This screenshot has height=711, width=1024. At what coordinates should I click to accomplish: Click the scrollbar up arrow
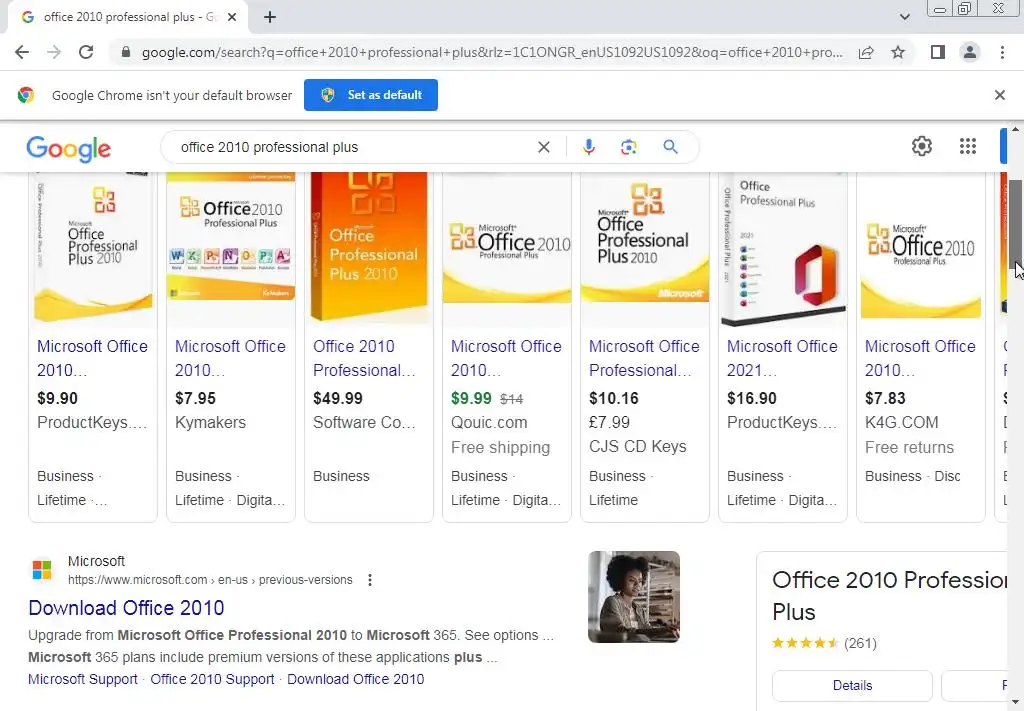1016,129
